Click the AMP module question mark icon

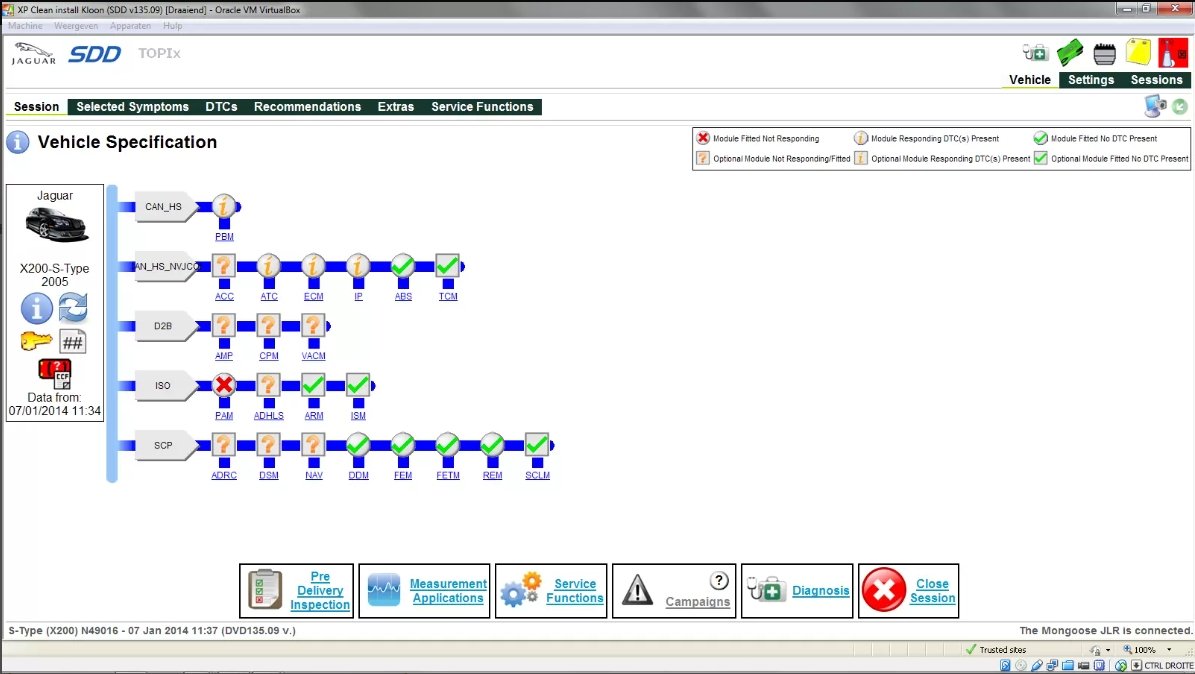tap(224, 326)
